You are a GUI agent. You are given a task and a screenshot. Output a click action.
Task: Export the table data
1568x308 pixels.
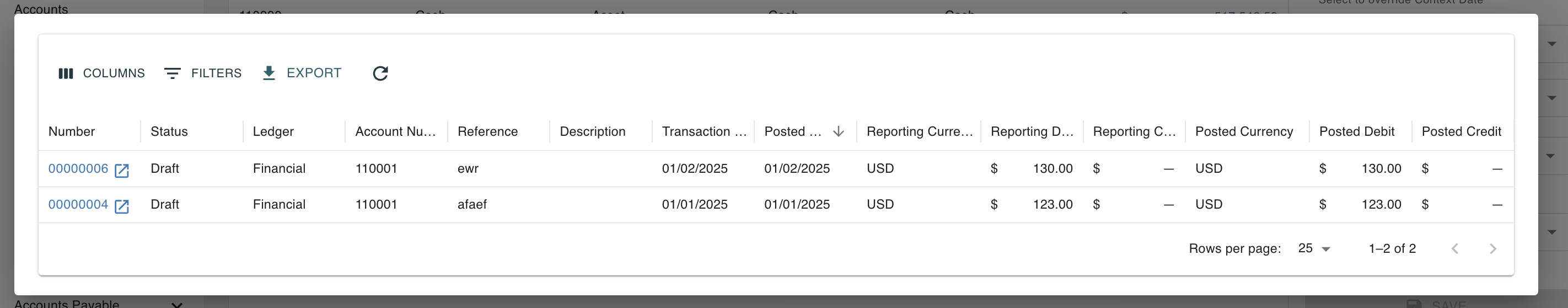[302, 73]
